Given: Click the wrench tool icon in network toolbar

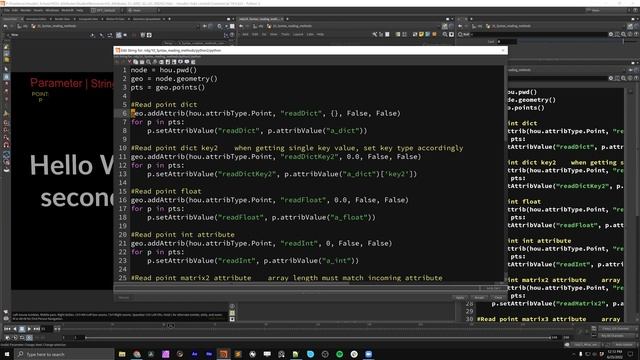Looking at the screenshot, I should coord(374,35).
